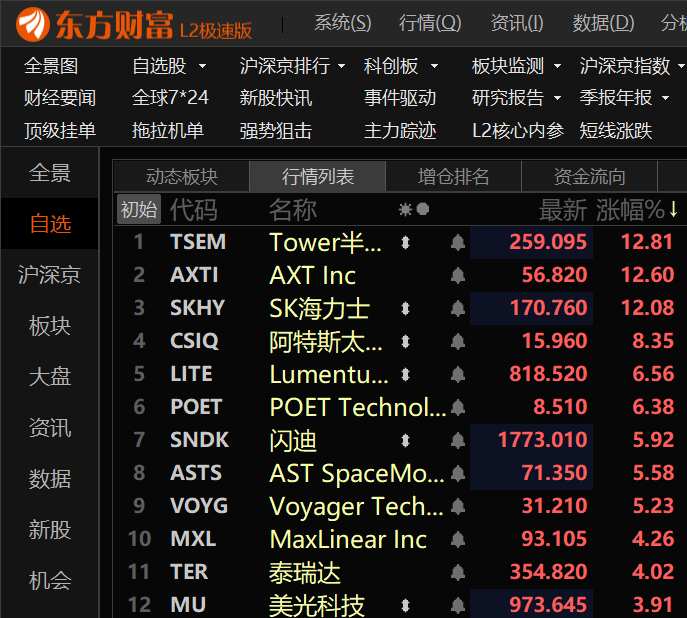Expand the 季报年报 dropdown arrow
The width and height of the screenshot is (687, 618).
coord(666,98)
